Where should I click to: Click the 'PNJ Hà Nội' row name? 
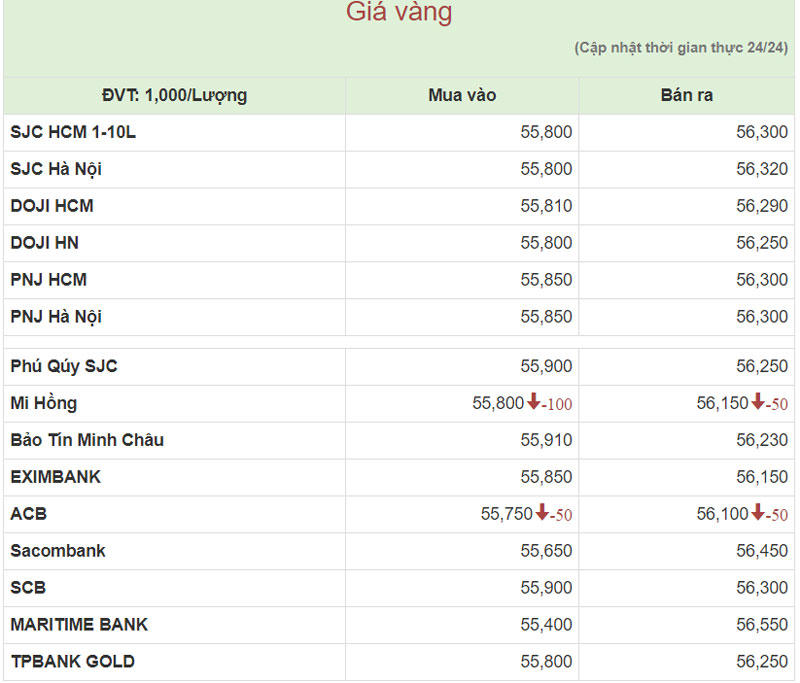click(x=56, y=317)
